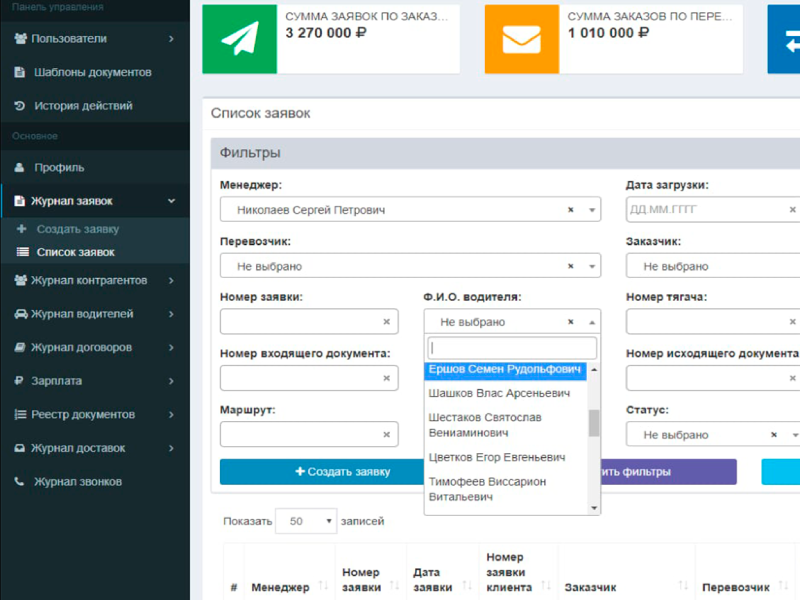Click the driver search input field

tap(512, 348)
